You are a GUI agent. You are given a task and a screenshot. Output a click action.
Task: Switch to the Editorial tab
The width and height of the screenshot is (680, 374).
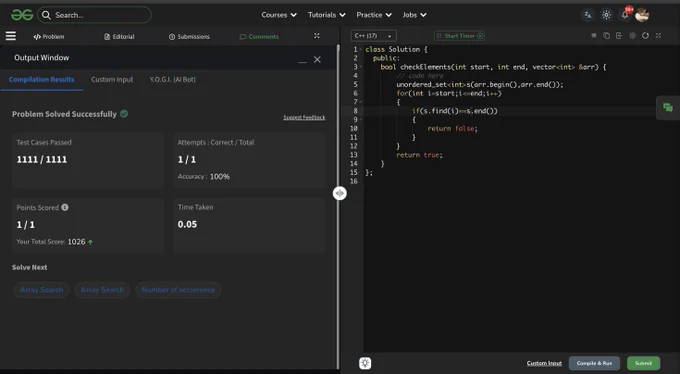point(119,37)
